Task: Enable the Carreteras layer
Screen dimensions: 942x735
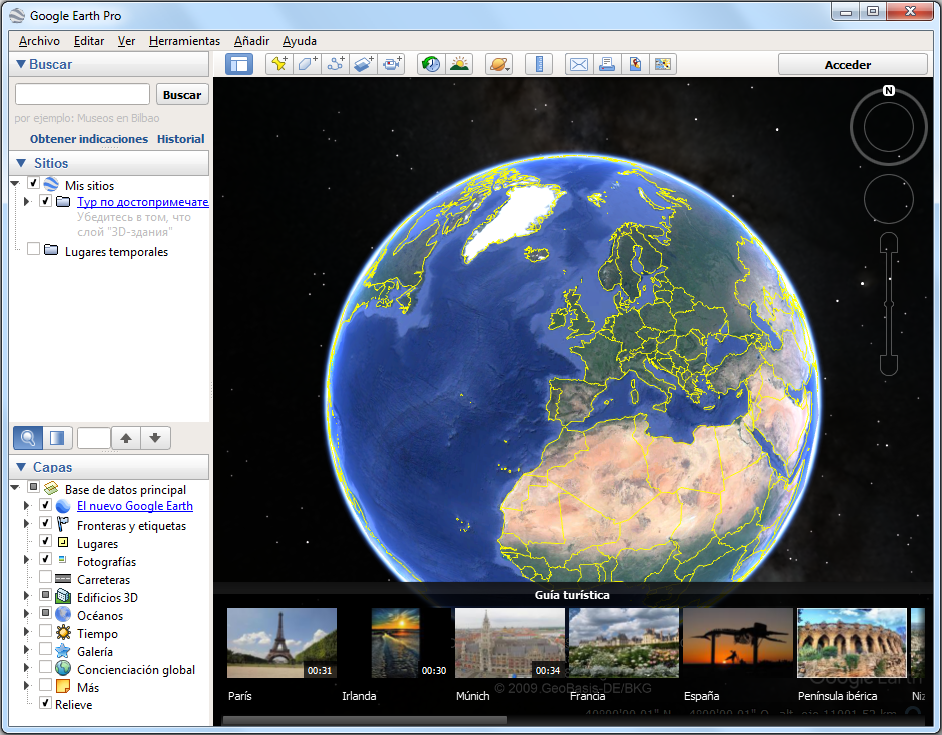Action: click(43, 579)
